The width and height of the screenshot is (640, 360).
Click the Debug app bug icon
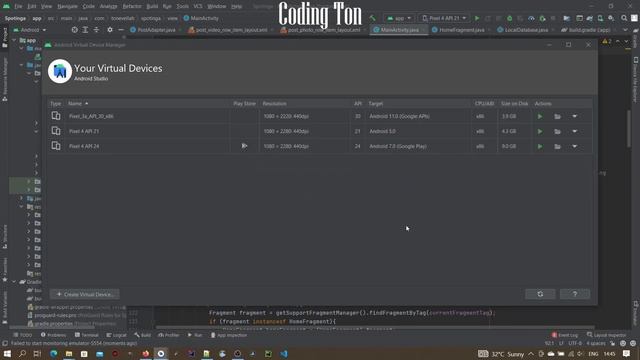coord(509,18)
